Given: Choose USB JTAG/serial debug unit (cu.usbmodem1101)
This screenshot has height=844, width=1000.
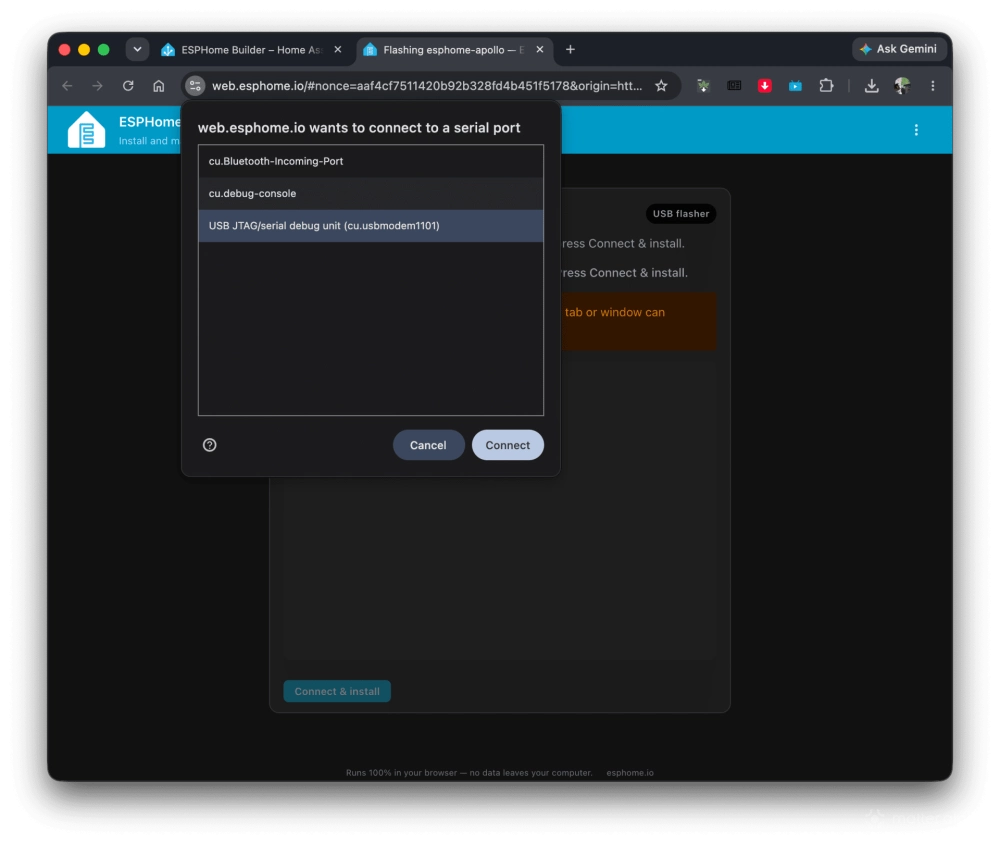Looking at the screenshot, I should click(371, 226).
